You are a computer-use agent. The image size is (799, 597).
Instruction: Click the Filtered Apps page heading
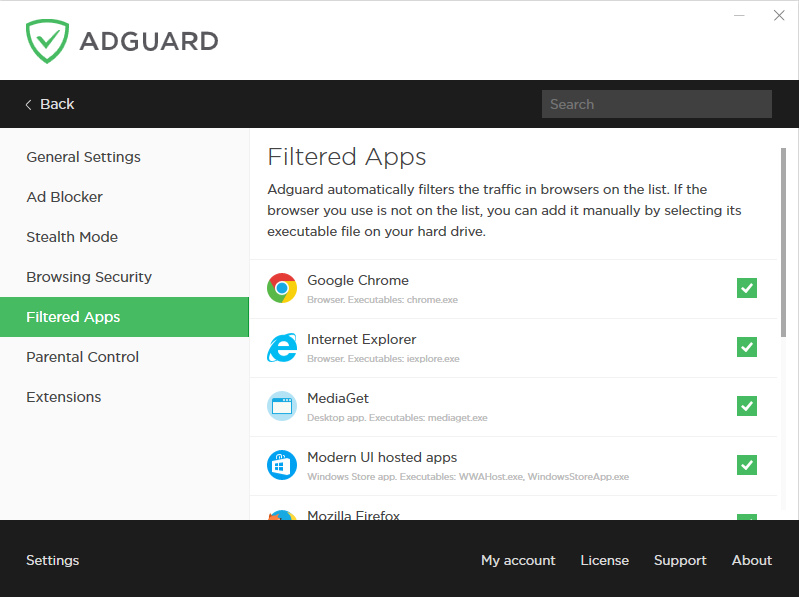[x=347, y=156]
